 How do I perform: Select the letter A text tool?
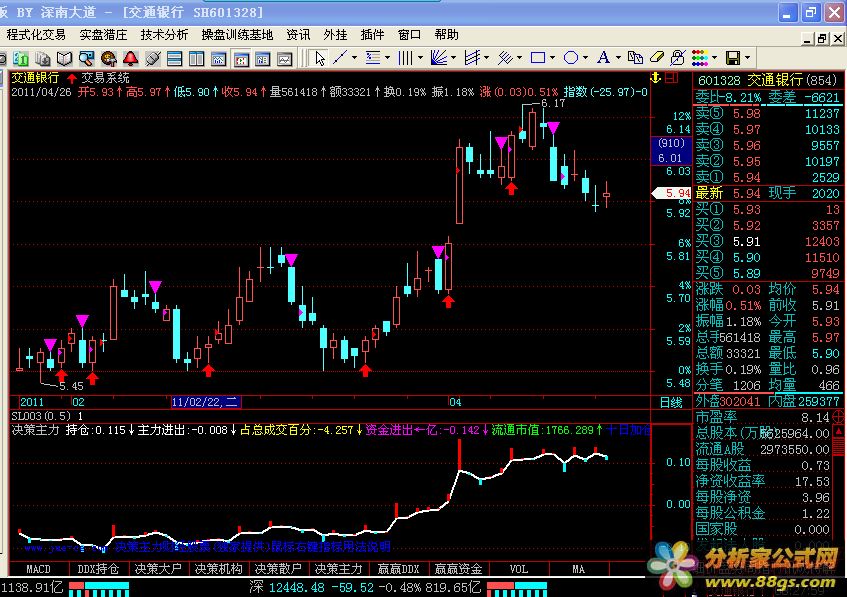[603, 58]
